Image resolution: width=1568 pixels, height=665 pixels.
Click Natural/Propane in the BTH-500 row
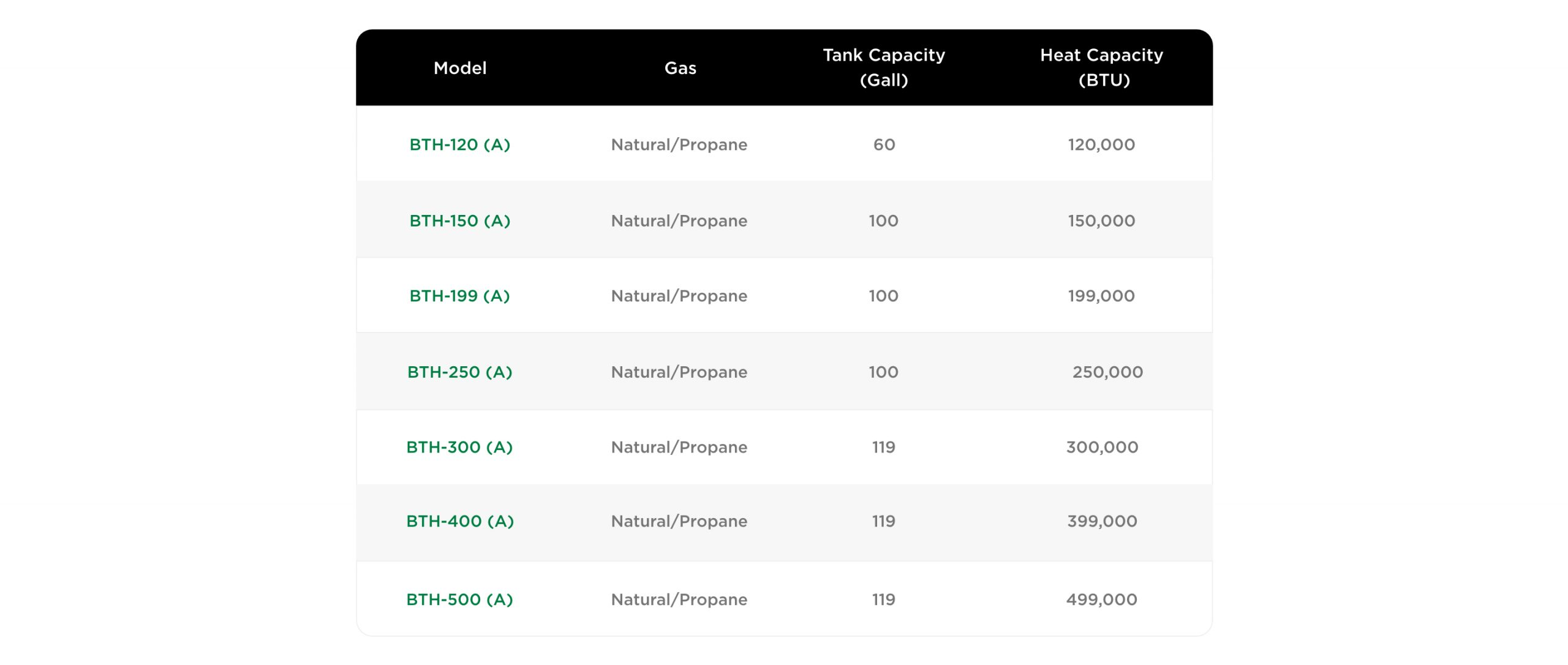pos(679,599)
